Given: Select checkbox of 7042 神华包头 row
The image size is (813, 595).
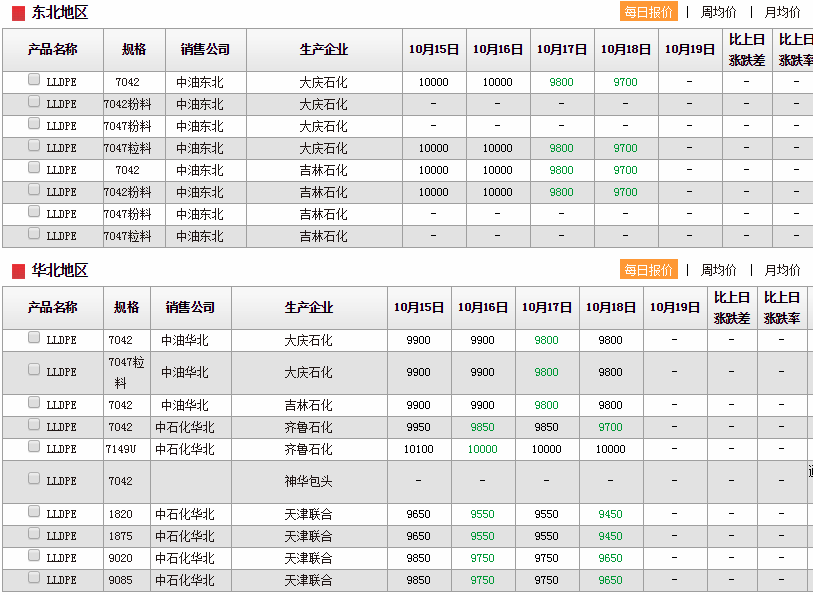Looking at the screenshot, I should pos(34,478).
